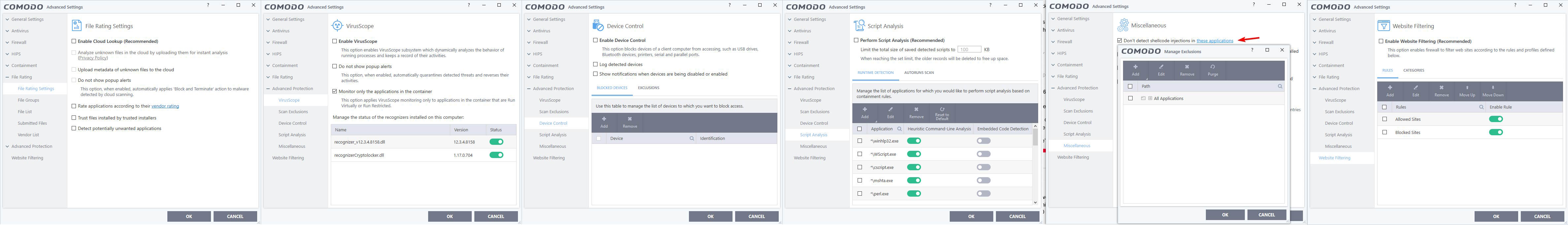
Task: Check Enable Device Control
Action: [595, 40]
